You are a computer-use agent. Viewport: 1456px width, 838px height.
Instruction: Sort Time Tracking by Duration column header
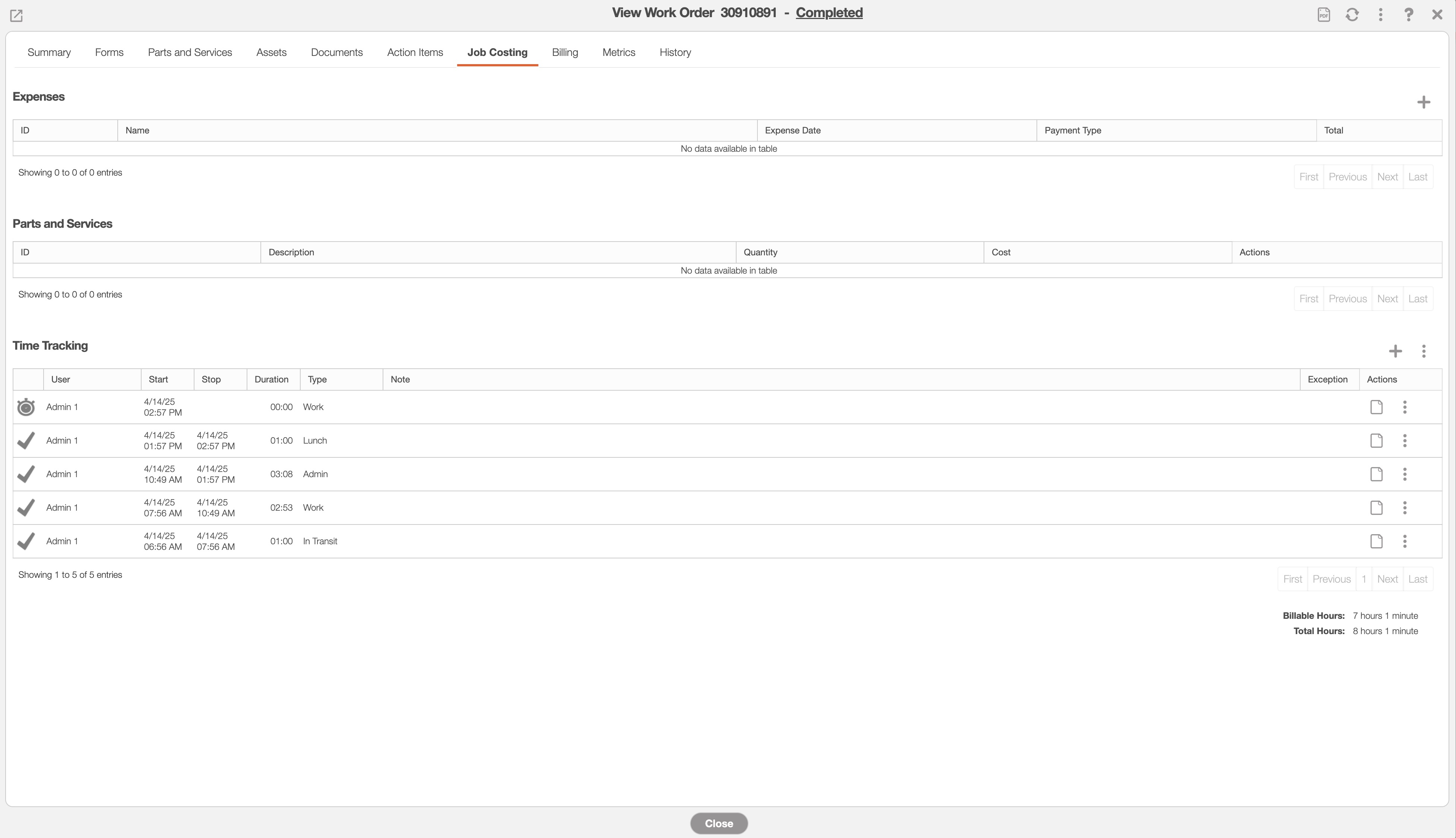(x=272, y=379)
